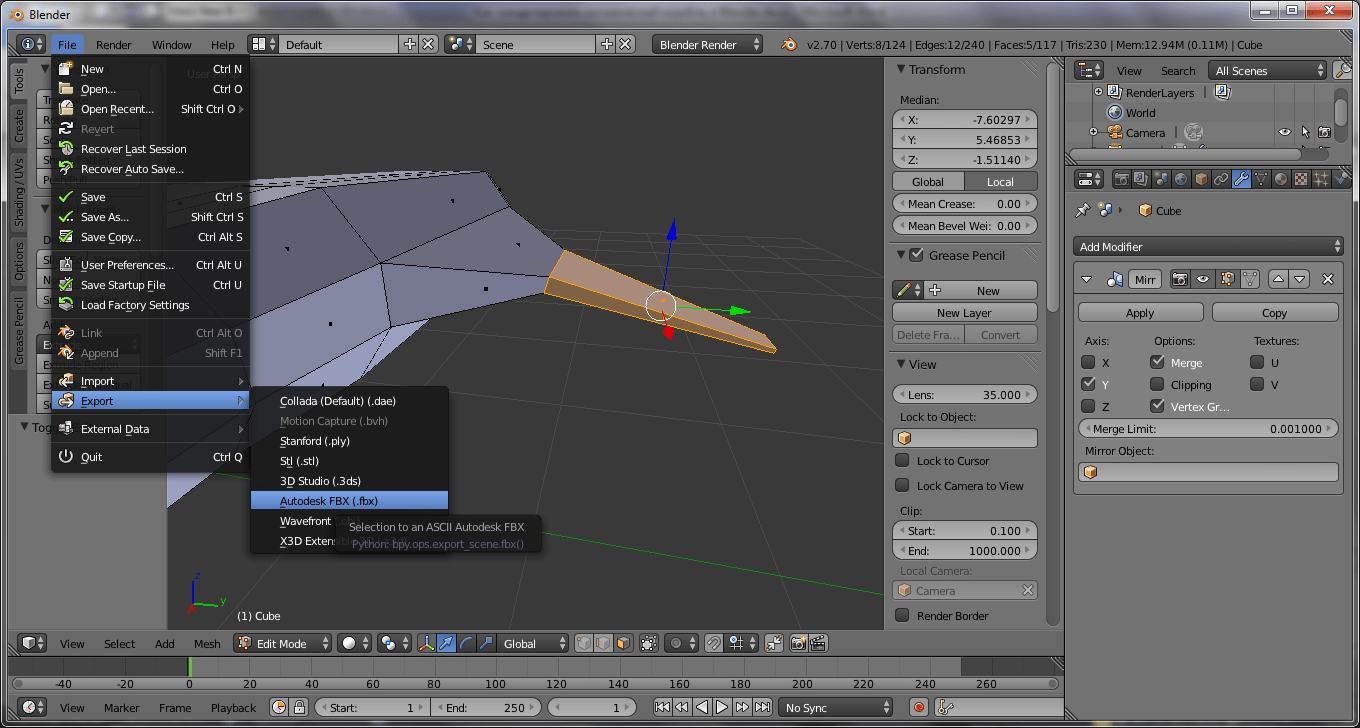1360x728 pixels.
Task: Open the Mesh Data triangle tab
Action: (x=1261, y=179)
